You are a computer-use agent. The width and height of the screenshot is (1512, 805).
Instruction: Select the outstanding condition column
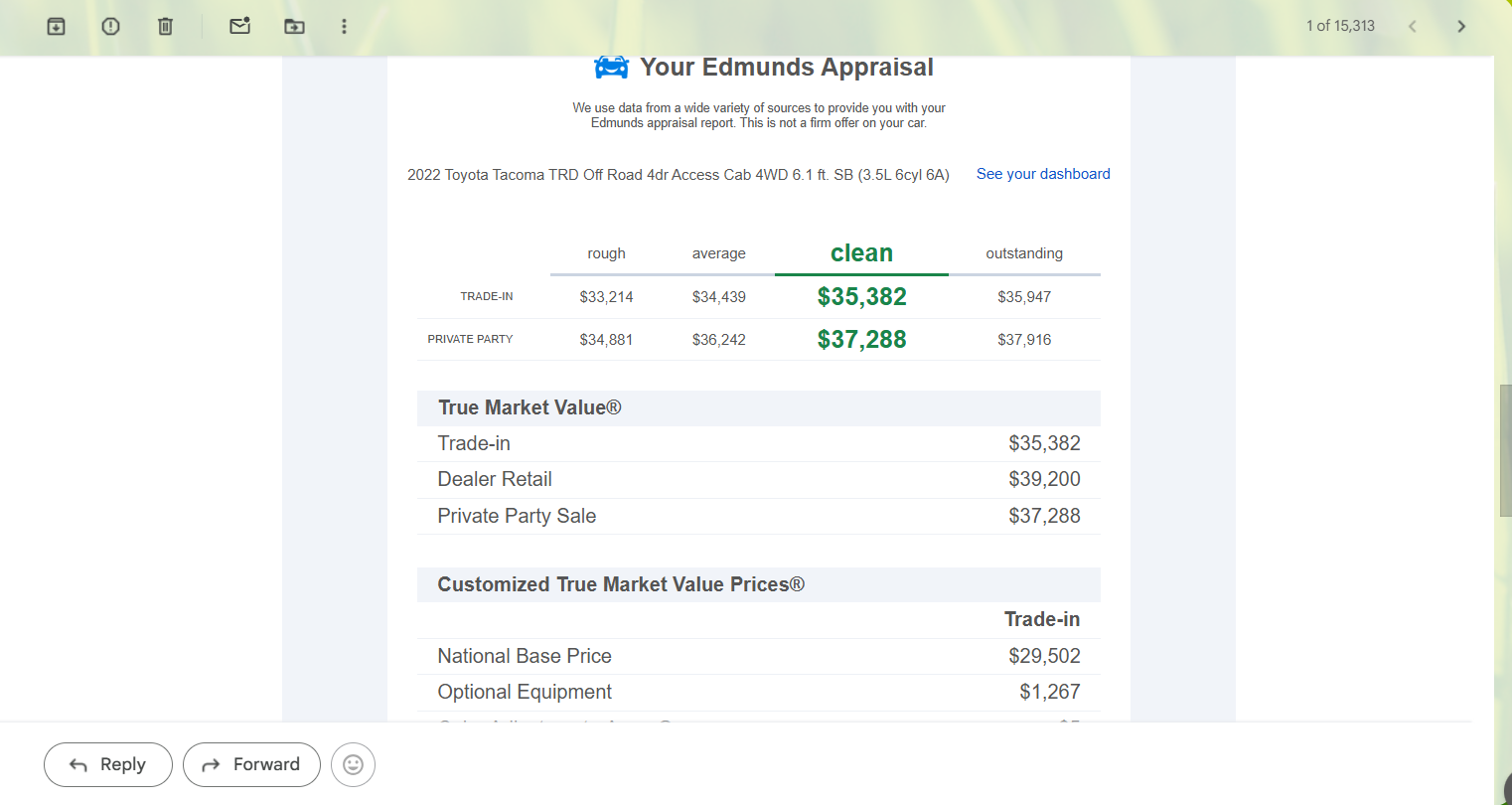point(1024,253)
